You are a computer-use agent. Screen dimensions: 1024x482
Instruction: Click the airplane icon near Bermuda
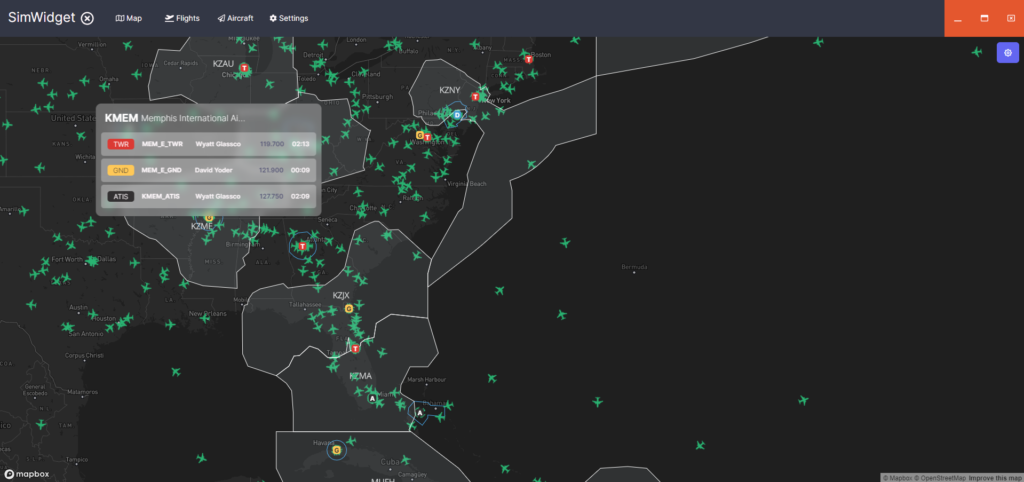[565, 242]
